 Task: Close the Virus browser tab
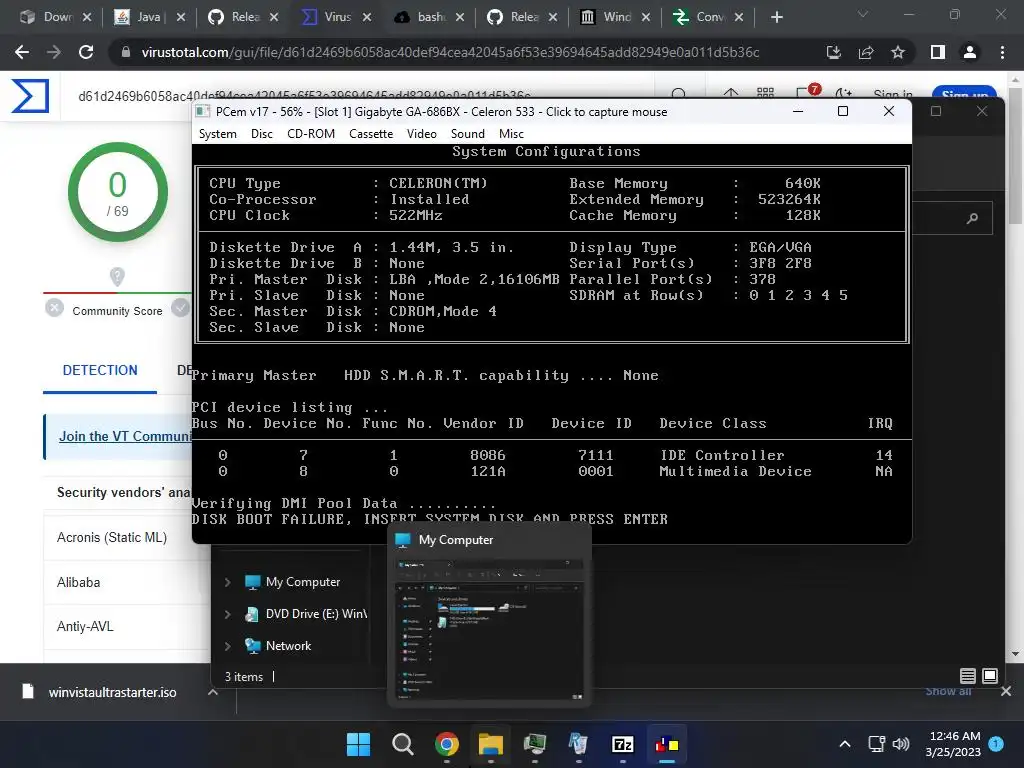click(367, 18)
